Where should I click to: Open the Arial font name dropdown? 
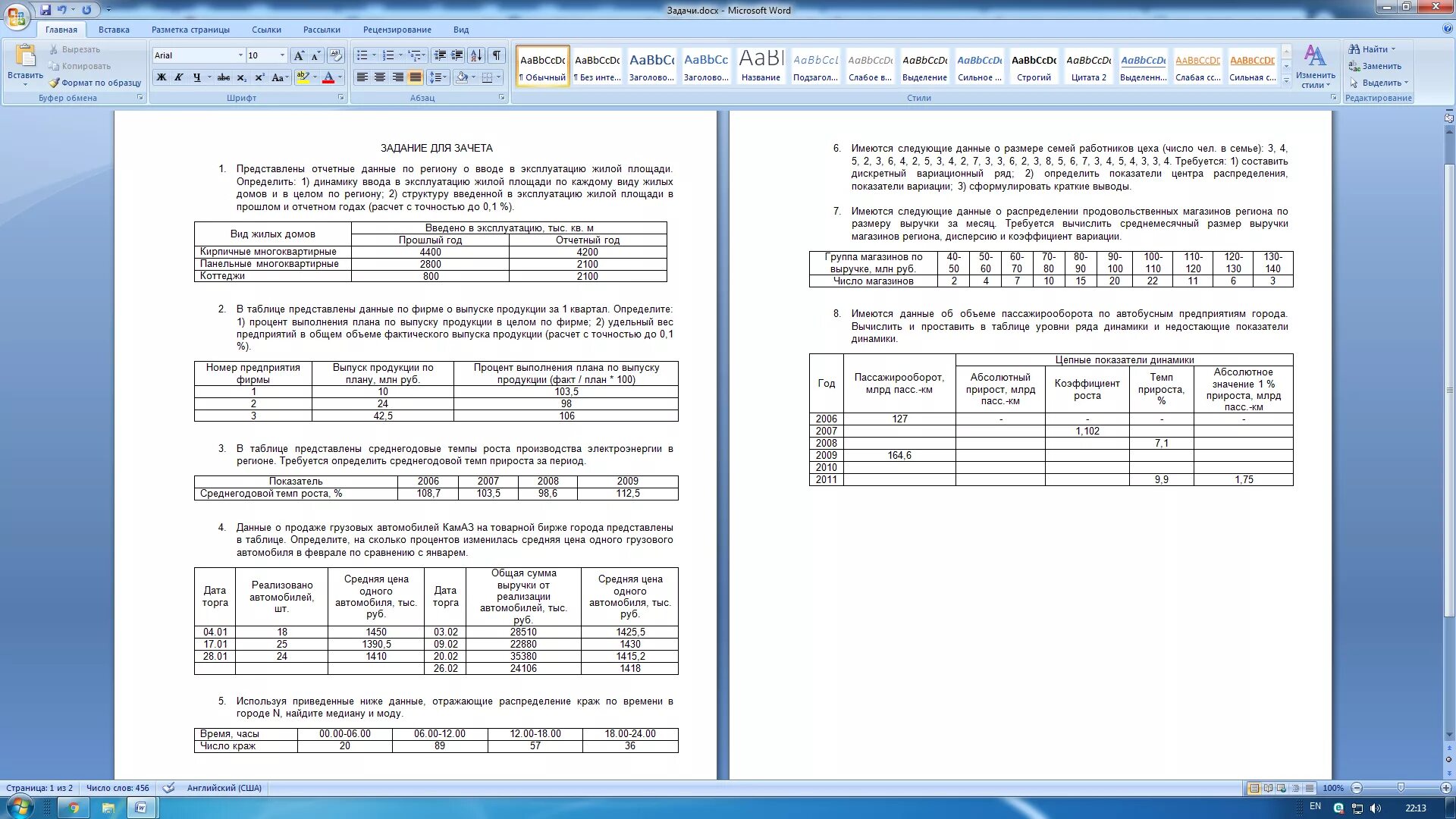pos(240,55)
